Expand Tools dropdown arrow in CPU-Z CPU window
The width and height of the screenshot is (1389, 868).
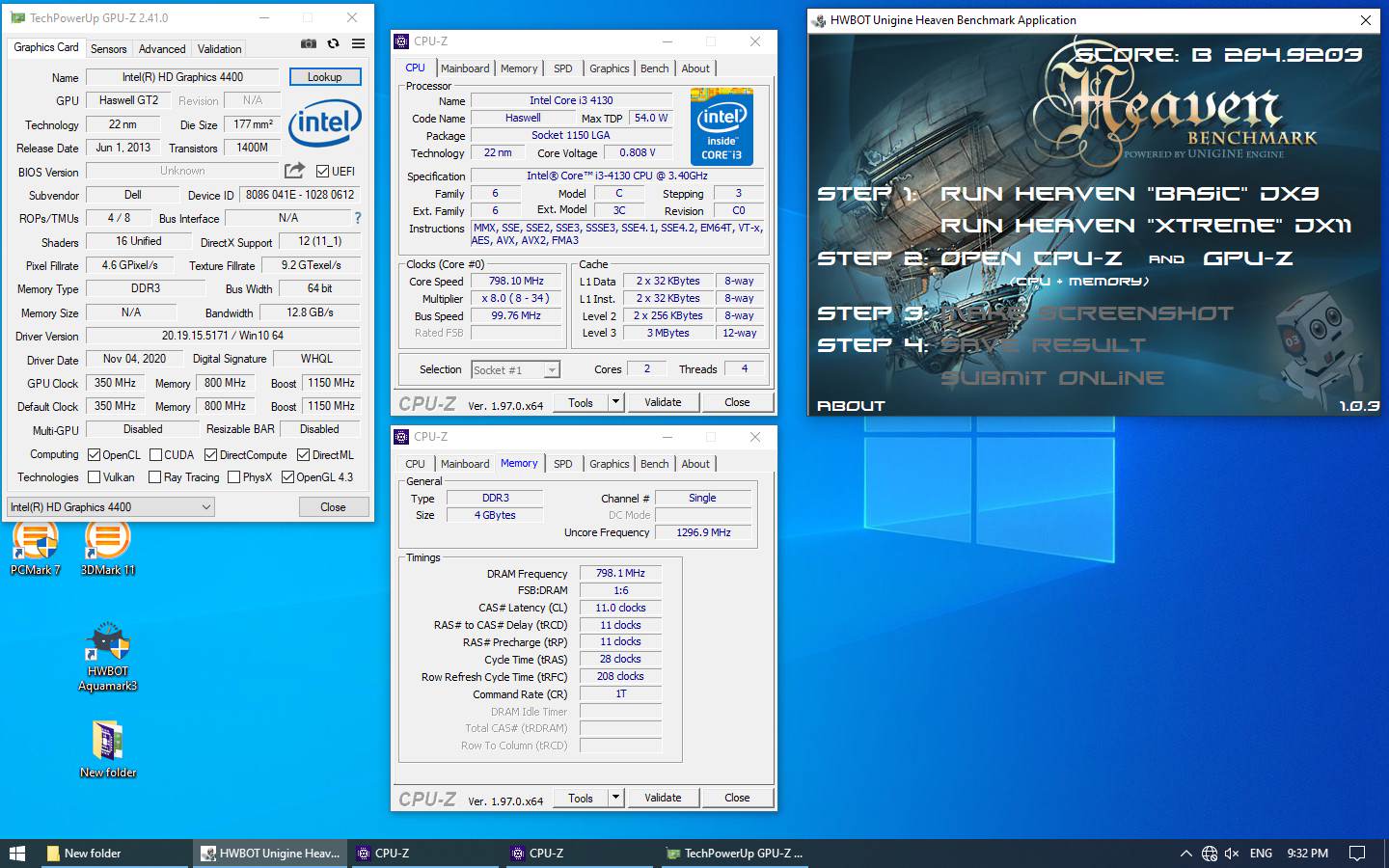pyautogui.click(x=615, y=402)
